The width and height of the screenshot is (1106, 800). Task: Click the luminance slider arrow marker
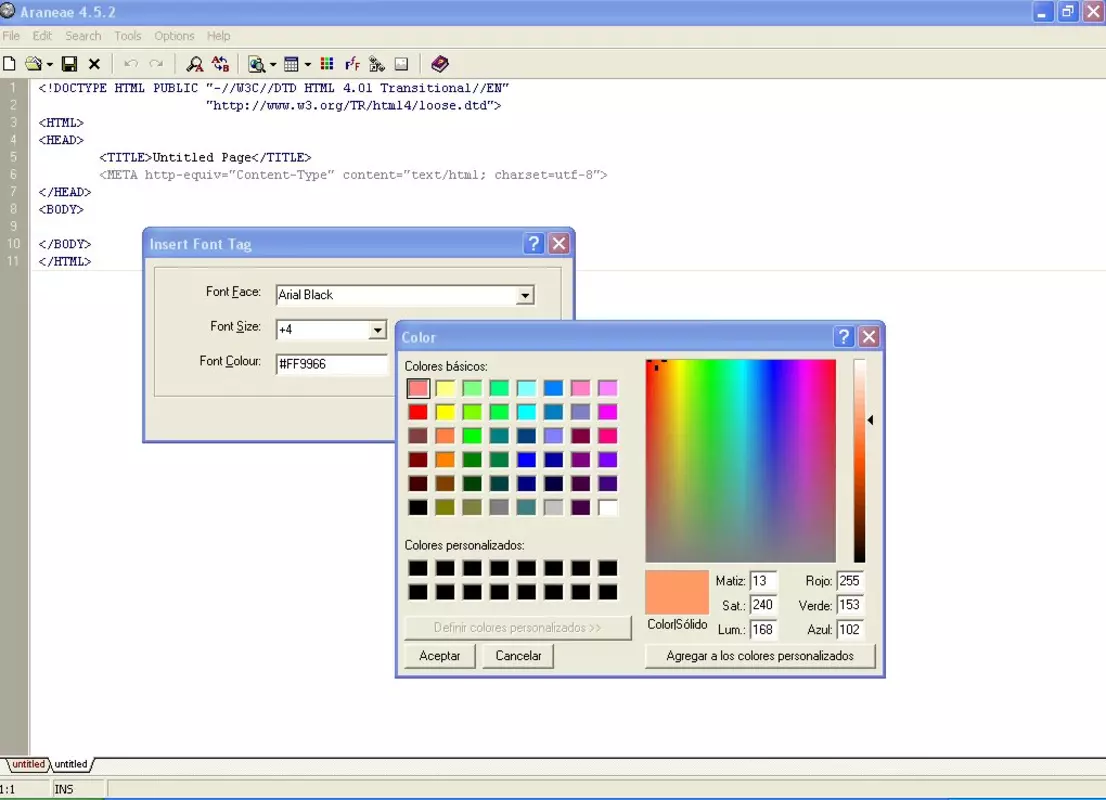click(x=870, y=420)
